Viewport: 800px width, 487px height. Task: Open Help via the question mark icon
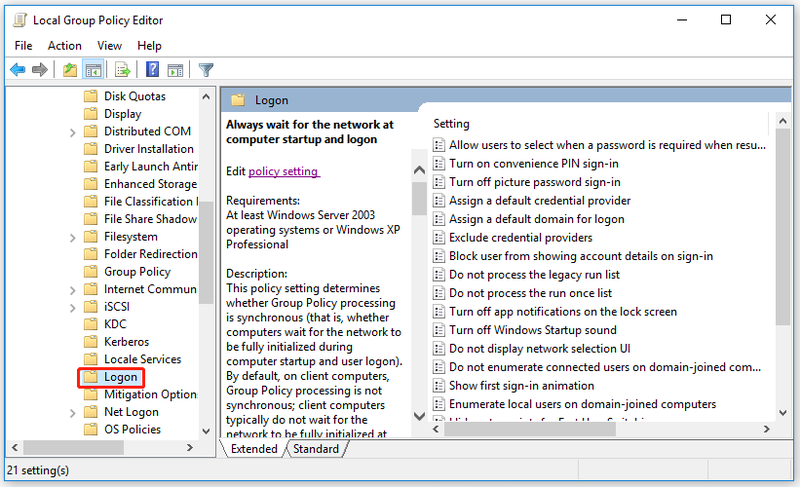click(x=152, y=69)
